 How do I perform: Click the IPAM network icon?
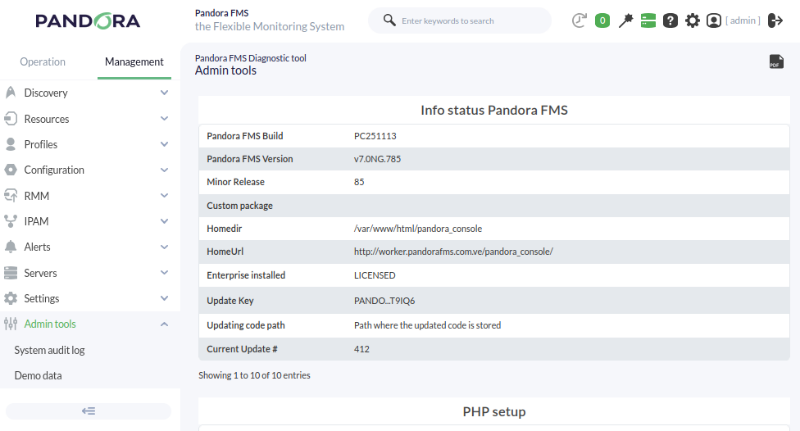(10, 221)
